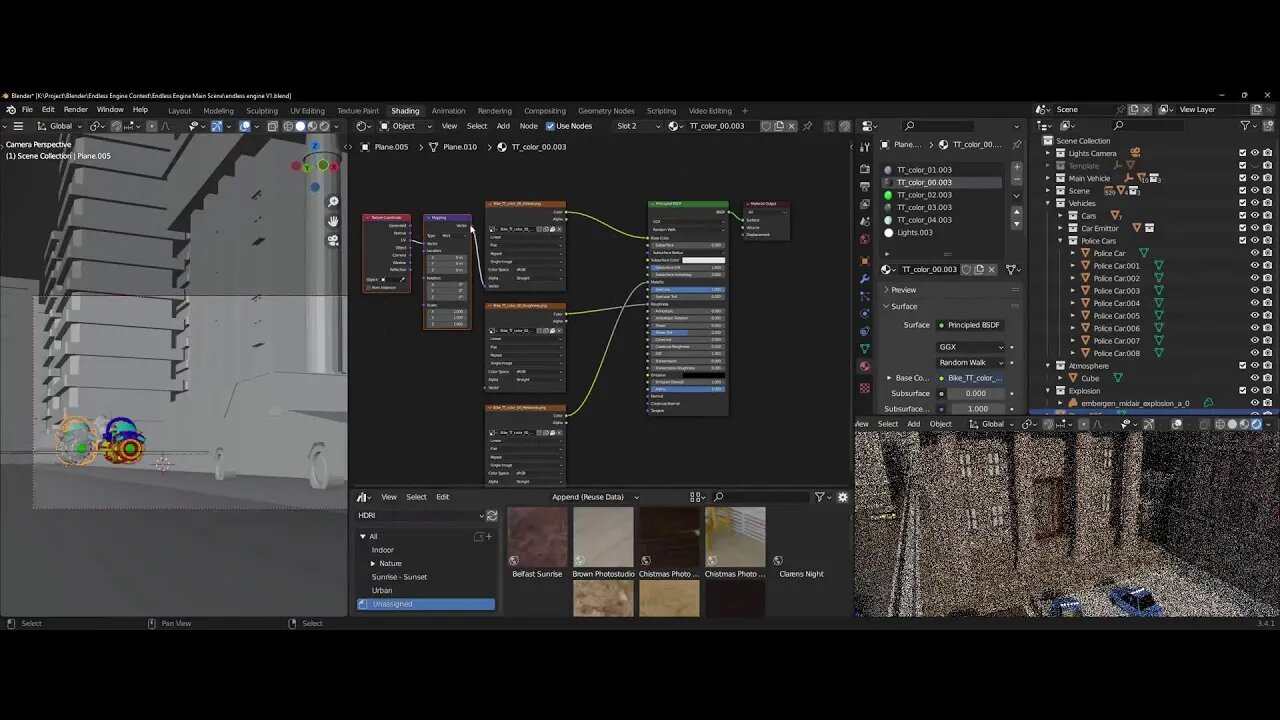
Task: Disable rendering of the Explosion collection with camera icon
Action: pos(1267,391)
